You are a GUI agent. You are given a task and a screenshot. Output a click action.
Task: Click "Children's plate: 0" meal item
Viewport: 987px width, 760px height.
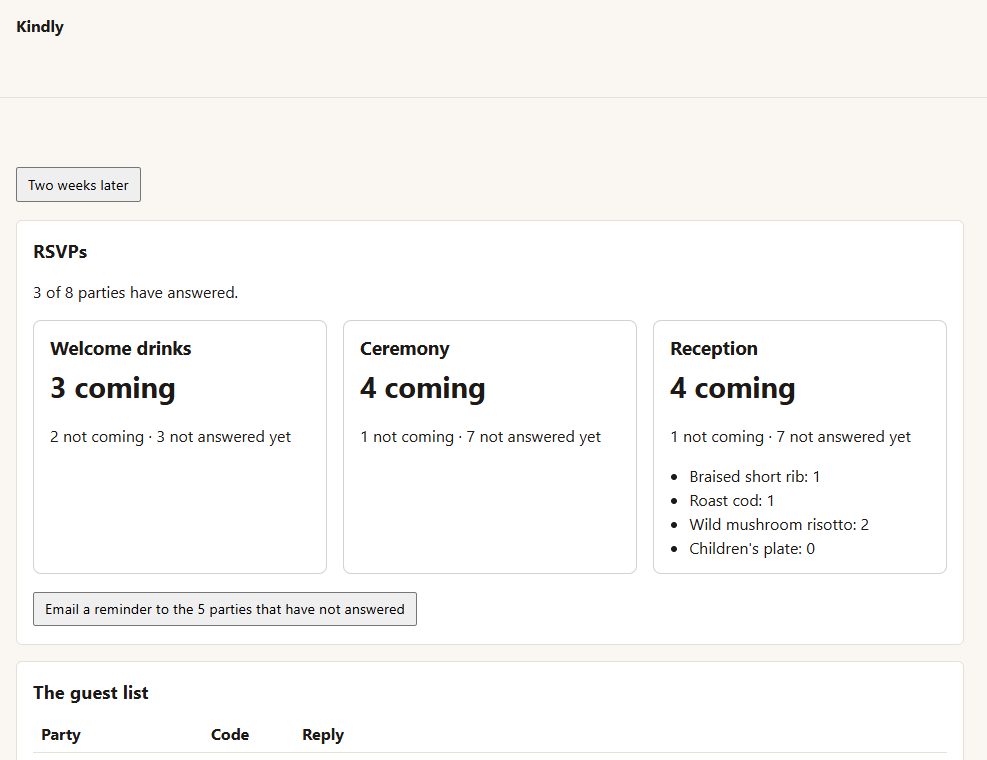tap(752, 548)
